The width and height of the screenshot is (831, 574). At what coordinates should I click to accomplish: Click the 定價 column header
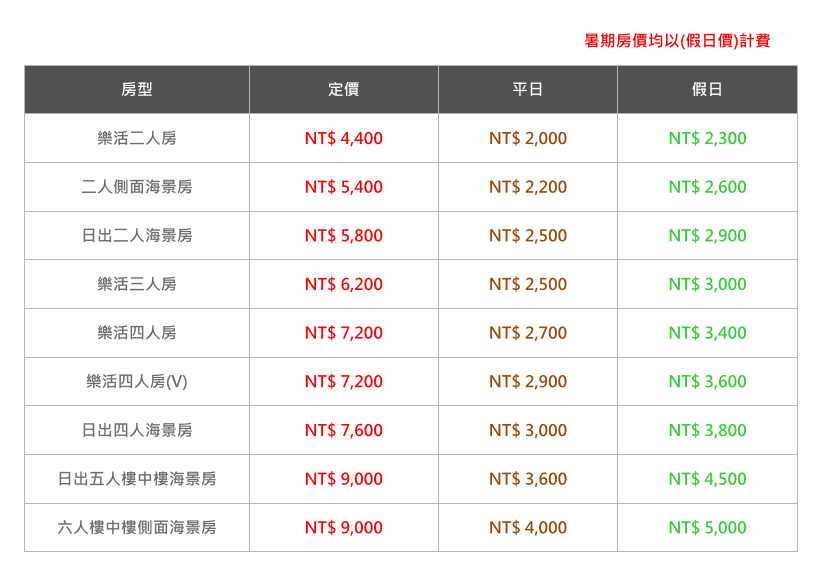pos(343,90)
